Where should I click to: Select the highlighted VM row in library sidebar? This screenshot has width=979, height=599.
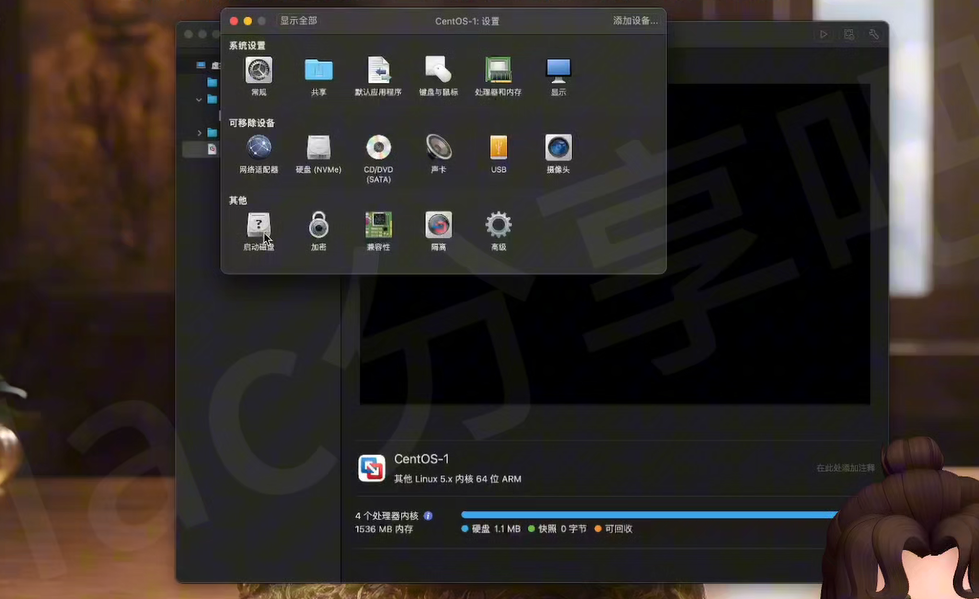[x=200, y=149]
